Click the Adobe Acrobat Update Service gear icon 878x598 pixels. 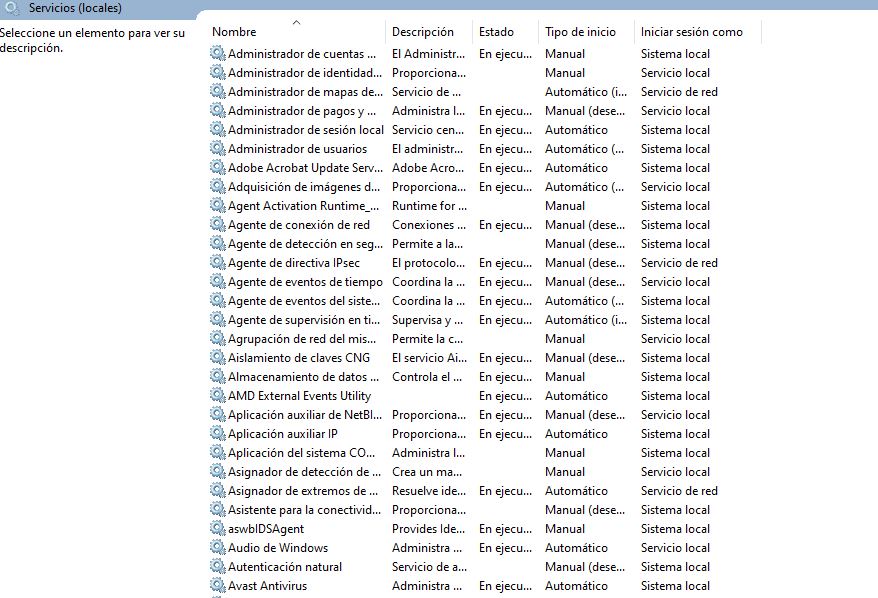pos(217,167)
